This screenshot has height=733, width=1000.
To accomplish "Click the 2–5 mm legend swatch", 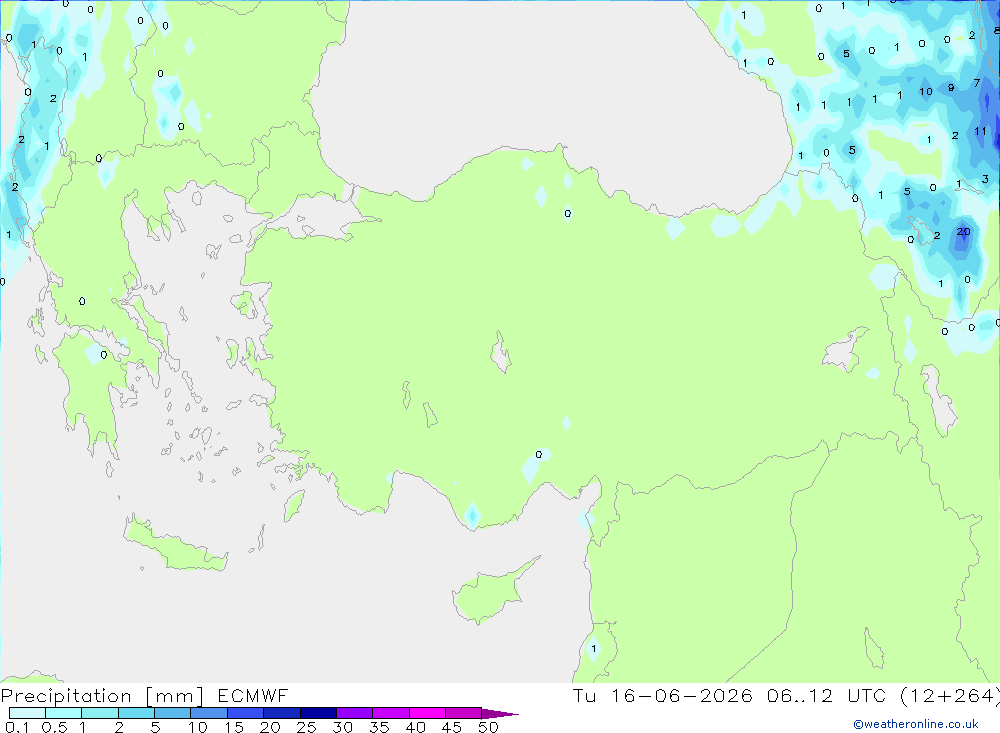I will [x=136, y=713].
